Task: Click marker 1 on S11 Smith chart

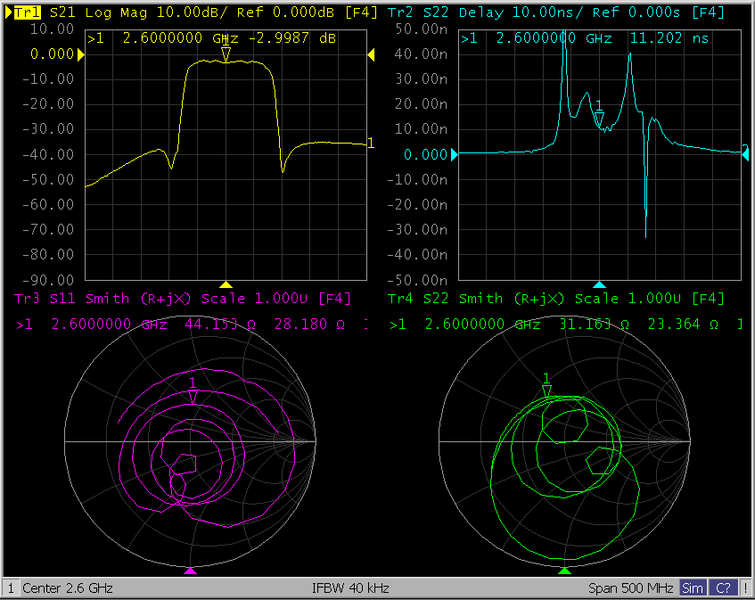Action: coord(193,396)
